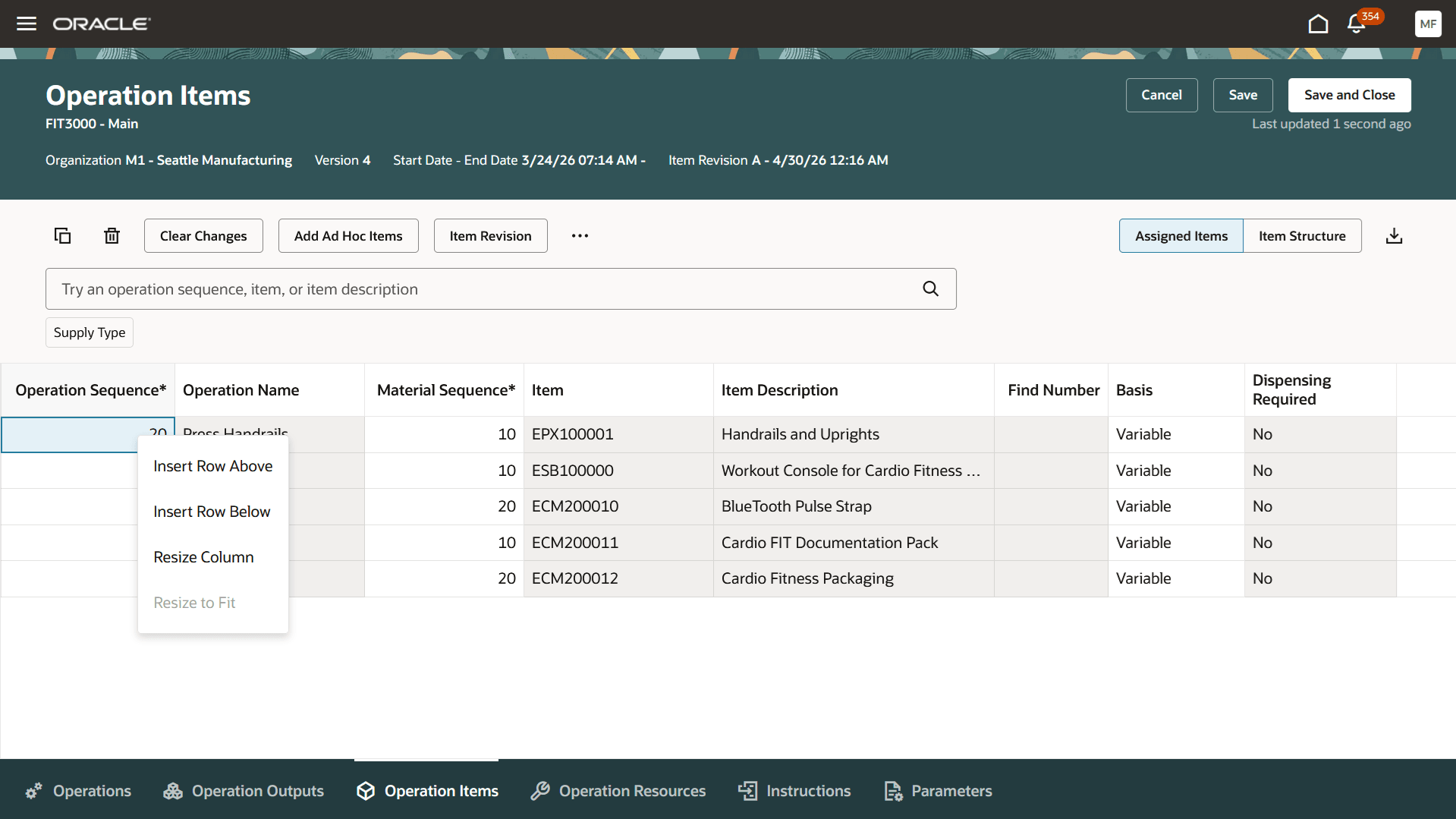Choose Resize to Fit menu entry
This screenshot has width=1456, height=819.
point(213,603)
